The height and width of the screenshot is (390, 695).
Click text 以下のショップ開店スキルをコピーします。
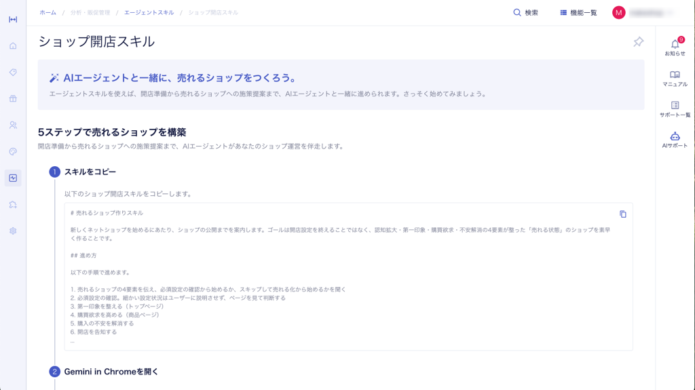tap(128, 194)
